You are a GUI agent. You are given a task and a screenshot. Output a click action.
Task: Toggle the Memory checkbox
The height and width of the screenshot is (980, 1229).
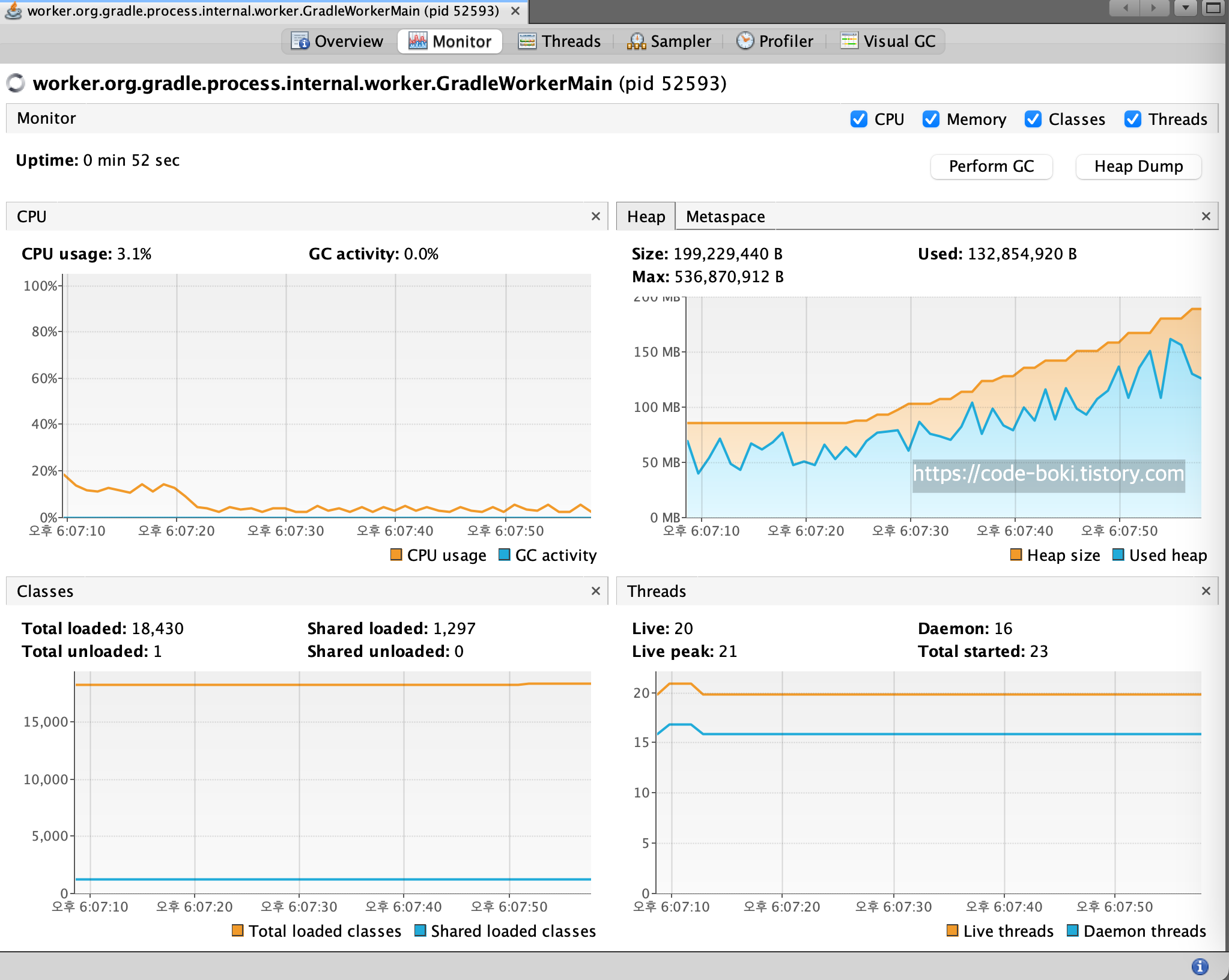tap(931, 119)
